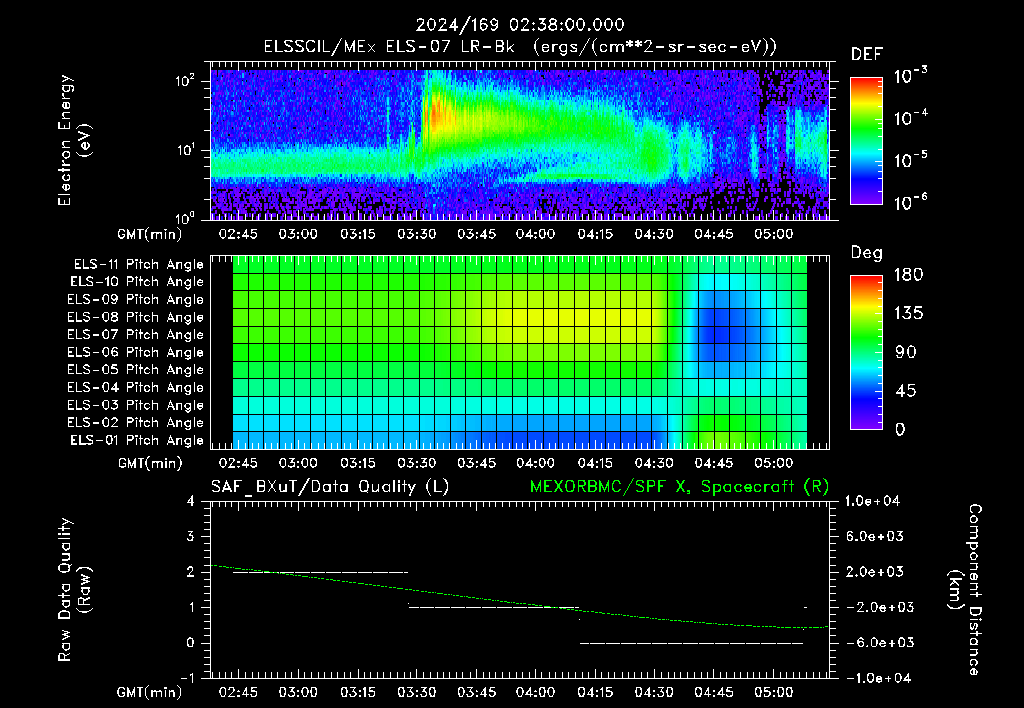1024x708 pixels.
Task: Click the 10⁻⁵ value on the DEF scale
Action: click(x=910, y=160)
